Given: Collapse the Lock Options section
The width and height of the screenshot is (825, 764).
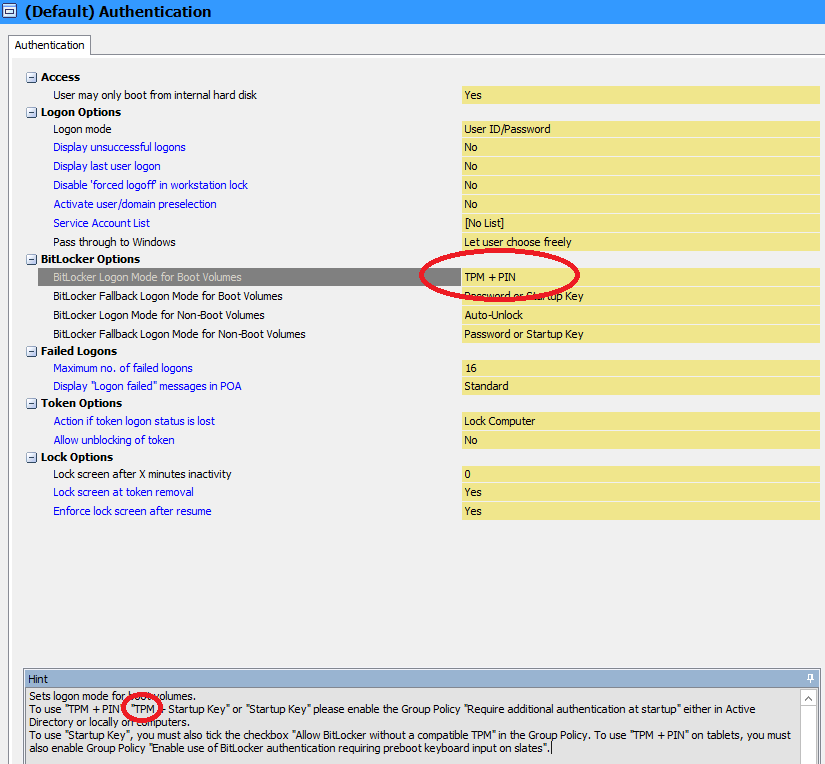Looking at the screenshot, I should [x=32, y=457].
